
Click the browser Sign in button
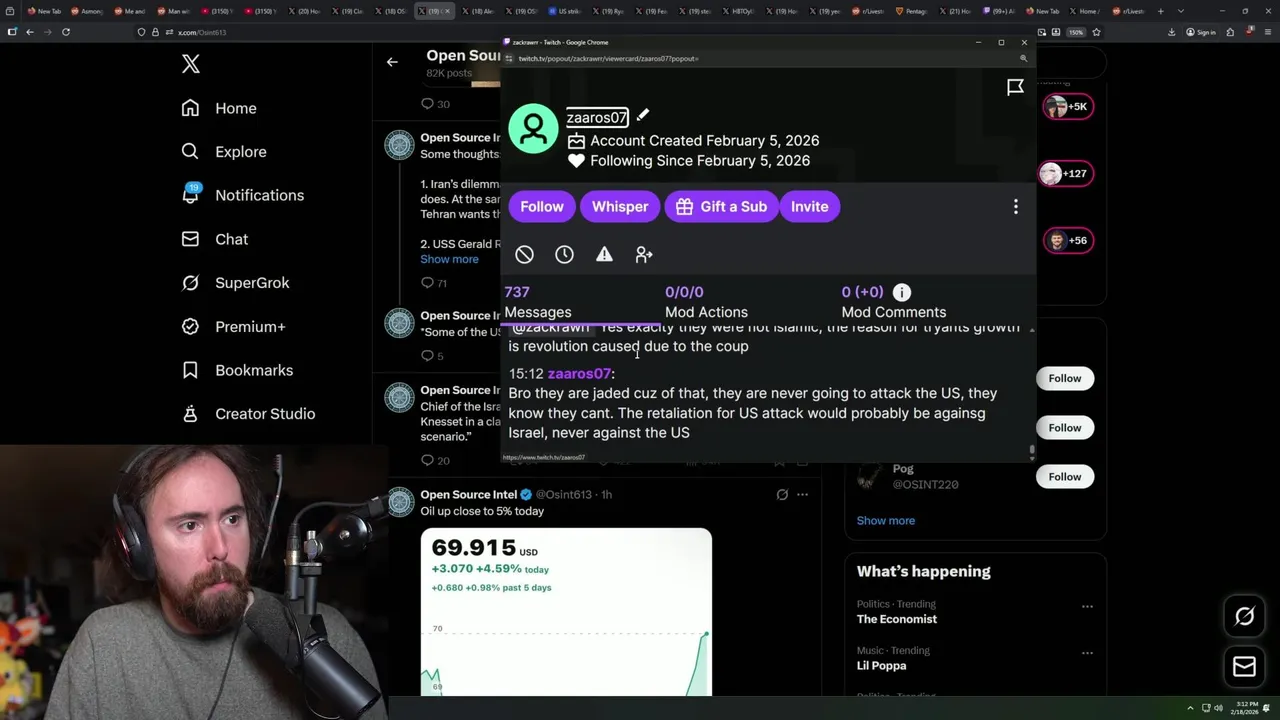pyautogui.click(x=1201, y=32)
